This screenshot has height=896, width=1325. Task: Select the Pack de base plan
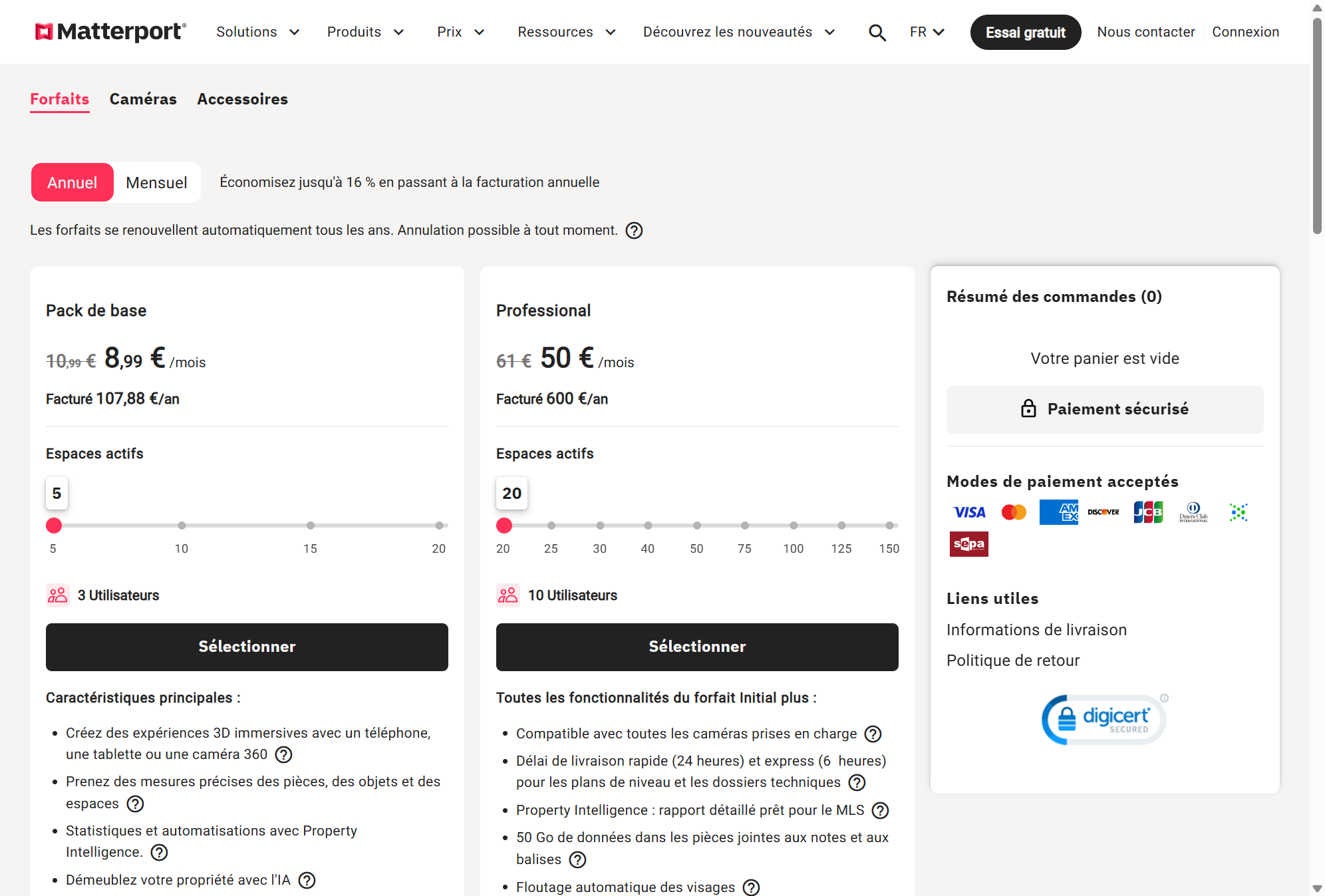pos(247,647)
